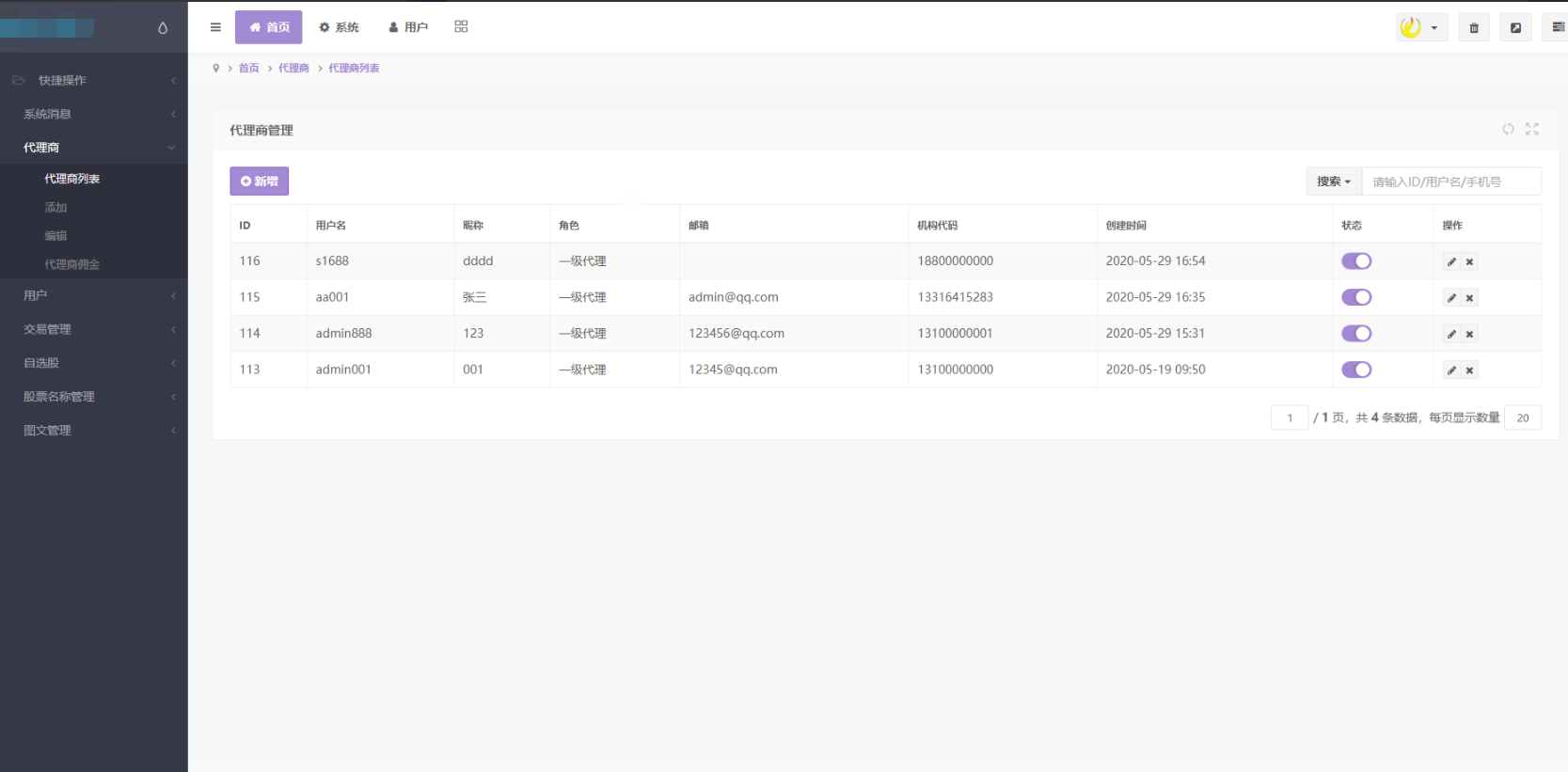Toggle status switch for s1688
1568x772 pixels.
click(x=1355, y=261)
